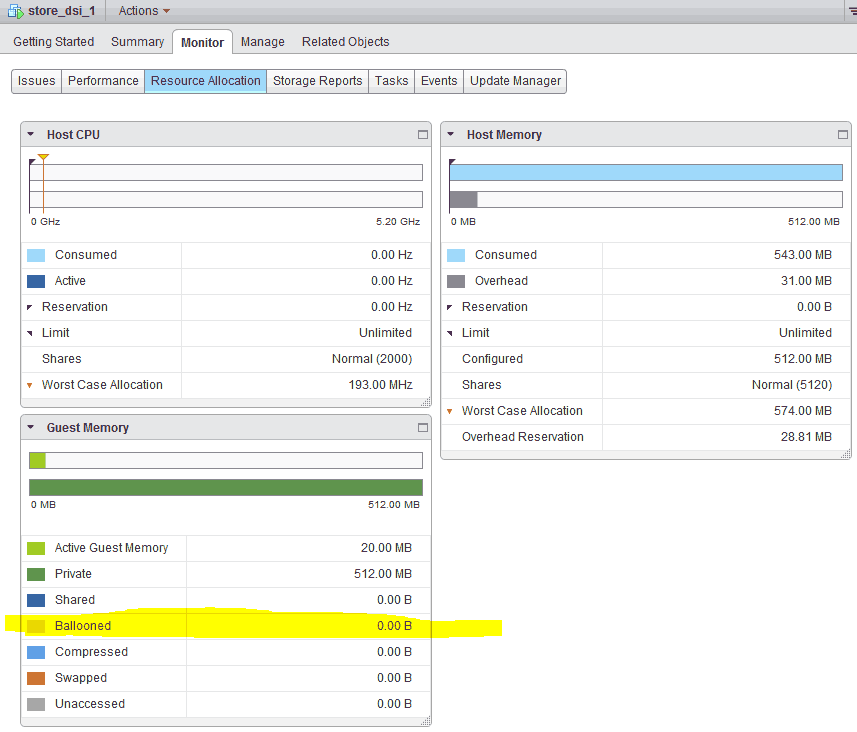Viewport: 857px width, 732px height.
Task: Click the Host CPU Limit marker icon
Action: (30, 333)
